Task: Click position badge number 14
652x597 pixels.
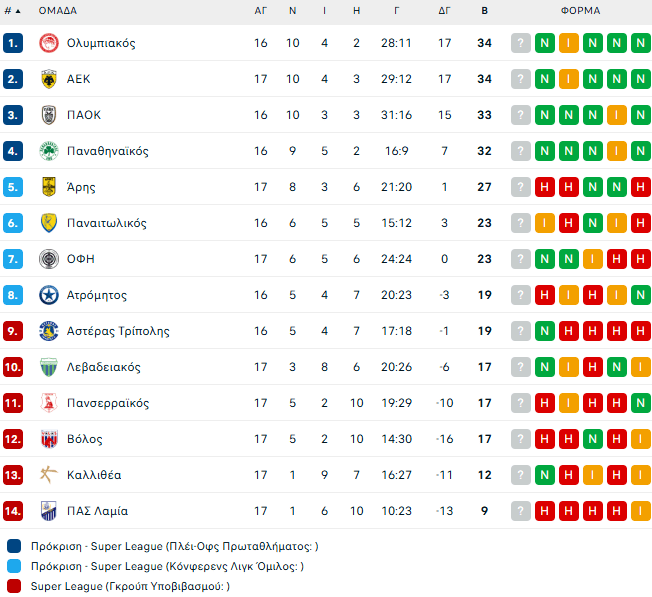Action: (x=13, y=511)
